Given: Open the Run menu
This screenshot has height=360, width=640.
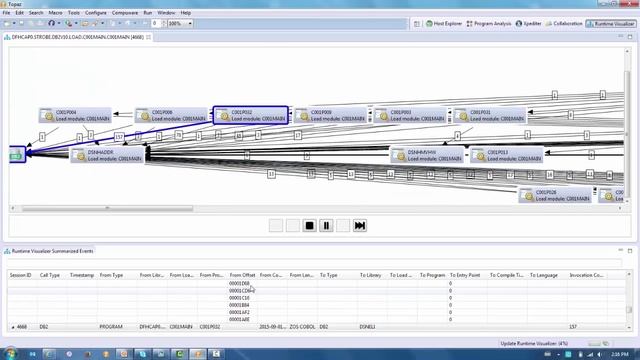Looking at the screenshot, I should (x=147, y=13).
